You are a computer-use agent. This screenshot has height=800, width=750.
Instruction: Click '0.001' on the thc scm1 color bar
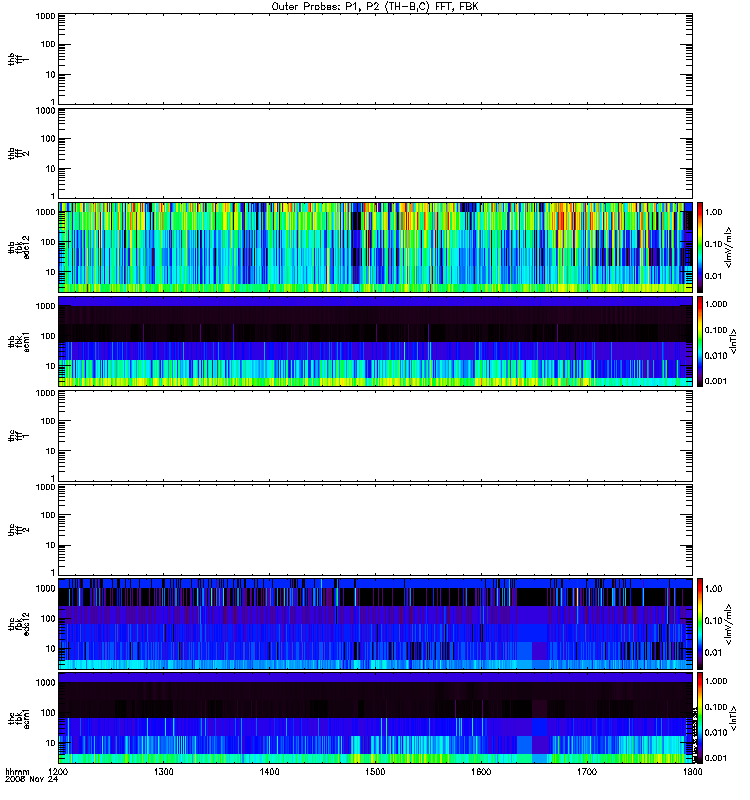(x=716, y=758)
